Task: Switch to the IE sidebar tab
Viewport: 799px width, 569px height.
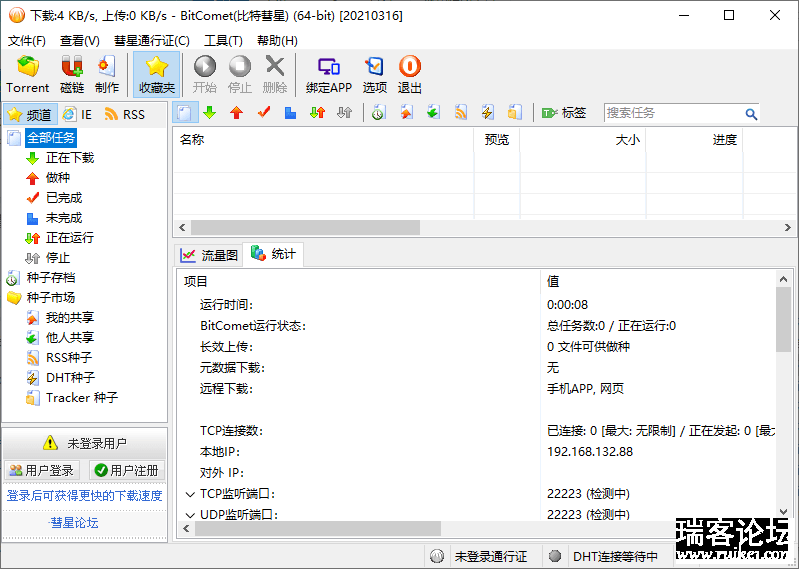Action: [78, 115]
